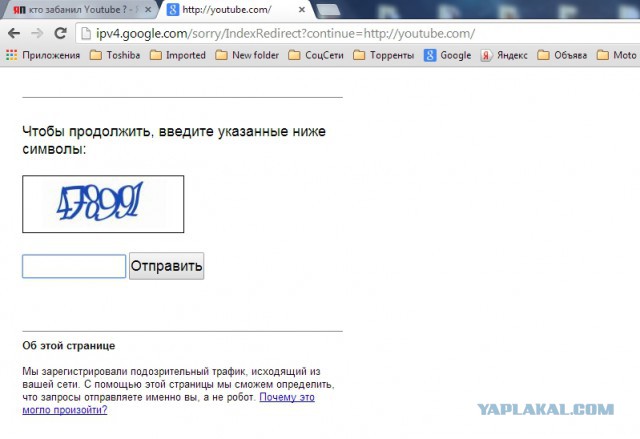Click the captcha image 478991
Screen dimensions: 640x439
(x=103, y=204)
